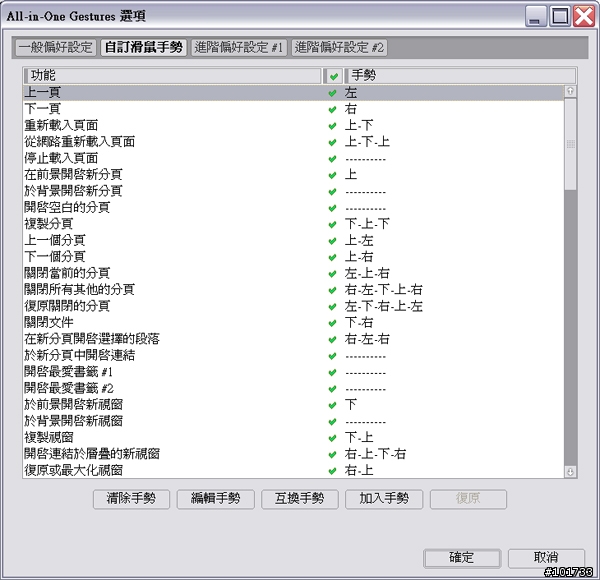
Task: Toggle checkmark for 復原或最大化視窗 row
Action: [x=332, y=471]
